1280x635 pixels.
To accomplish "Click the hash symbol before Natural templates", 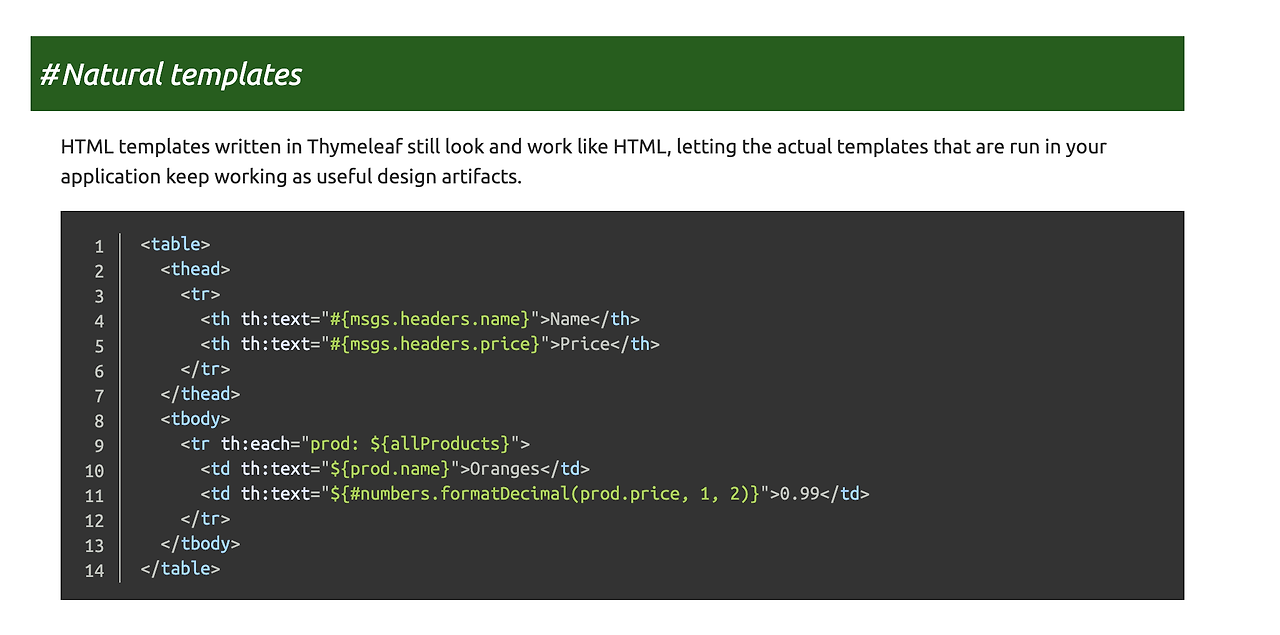I will (50, 74).
